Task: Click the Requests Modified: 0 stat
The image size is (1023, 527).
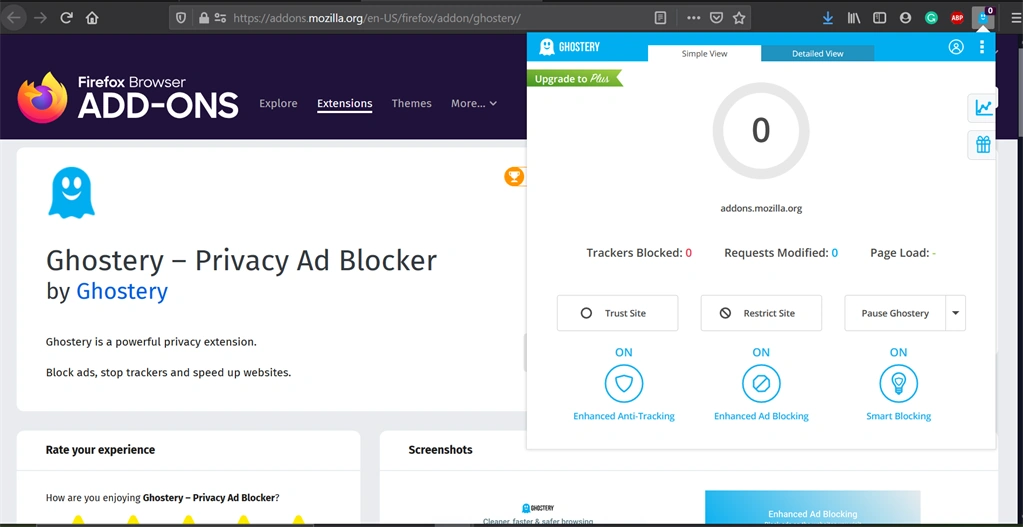Action: [781, 253]
